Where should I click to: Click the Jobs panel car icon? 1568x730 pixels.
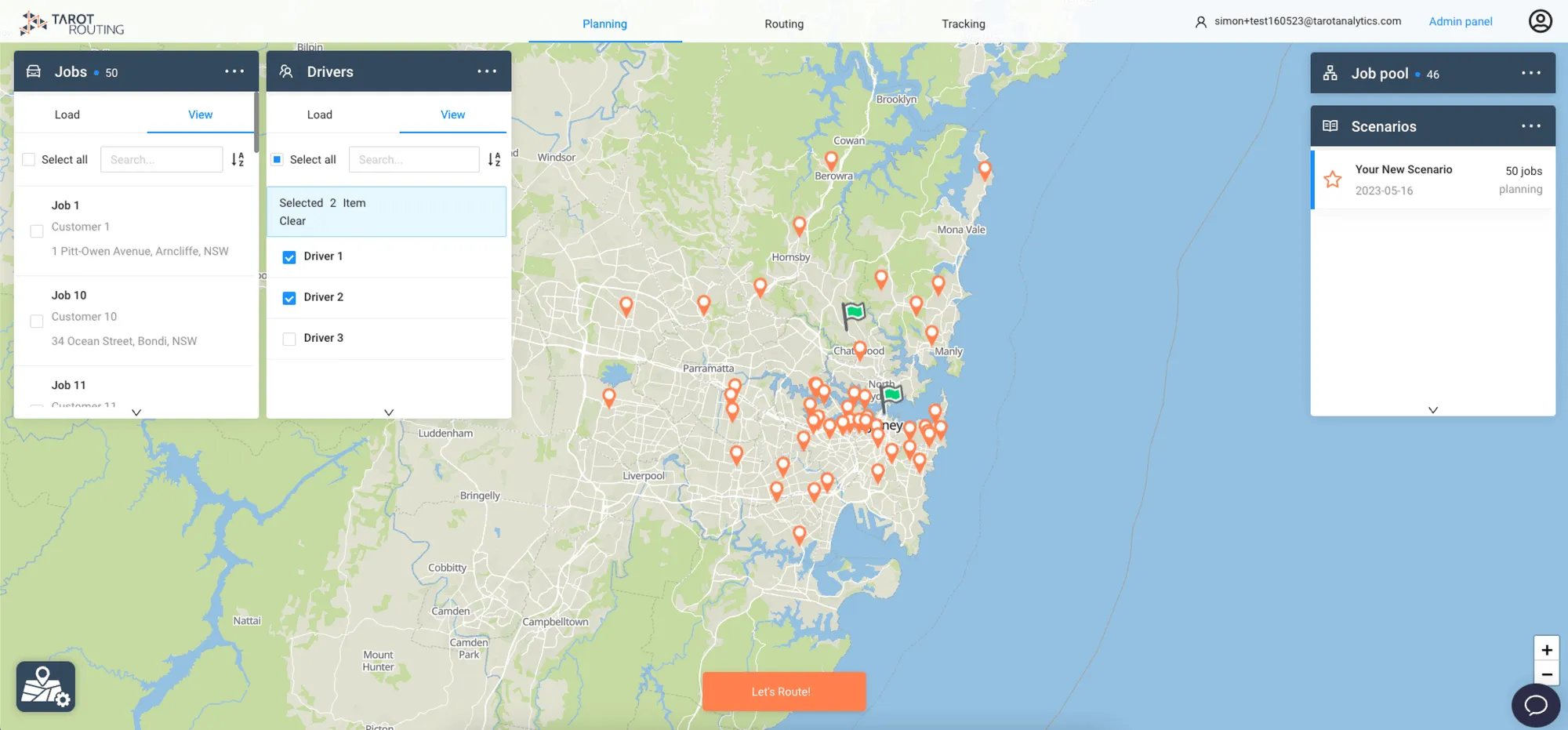coord(34,71)
